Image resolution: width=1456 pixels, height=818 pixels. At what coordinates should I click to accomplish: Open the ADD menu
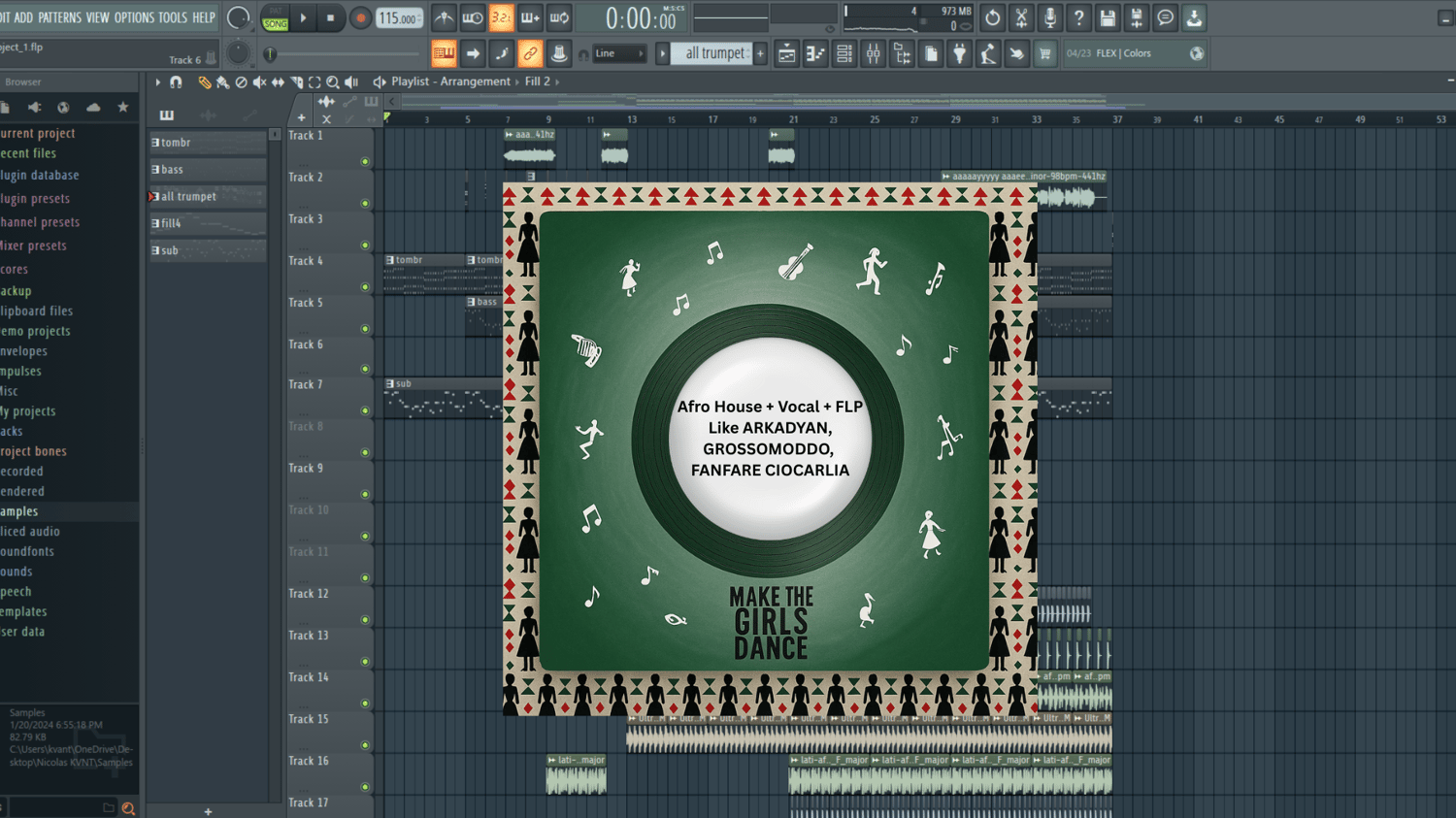23,17
